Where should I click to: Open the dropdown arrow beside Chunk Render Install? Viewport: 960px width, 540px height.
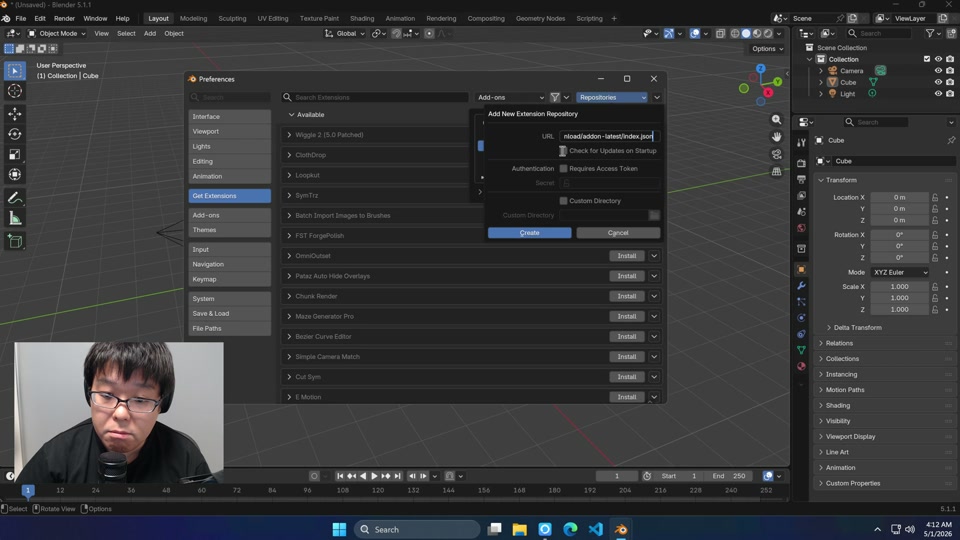pyautogui.click(x=654, y=296)
